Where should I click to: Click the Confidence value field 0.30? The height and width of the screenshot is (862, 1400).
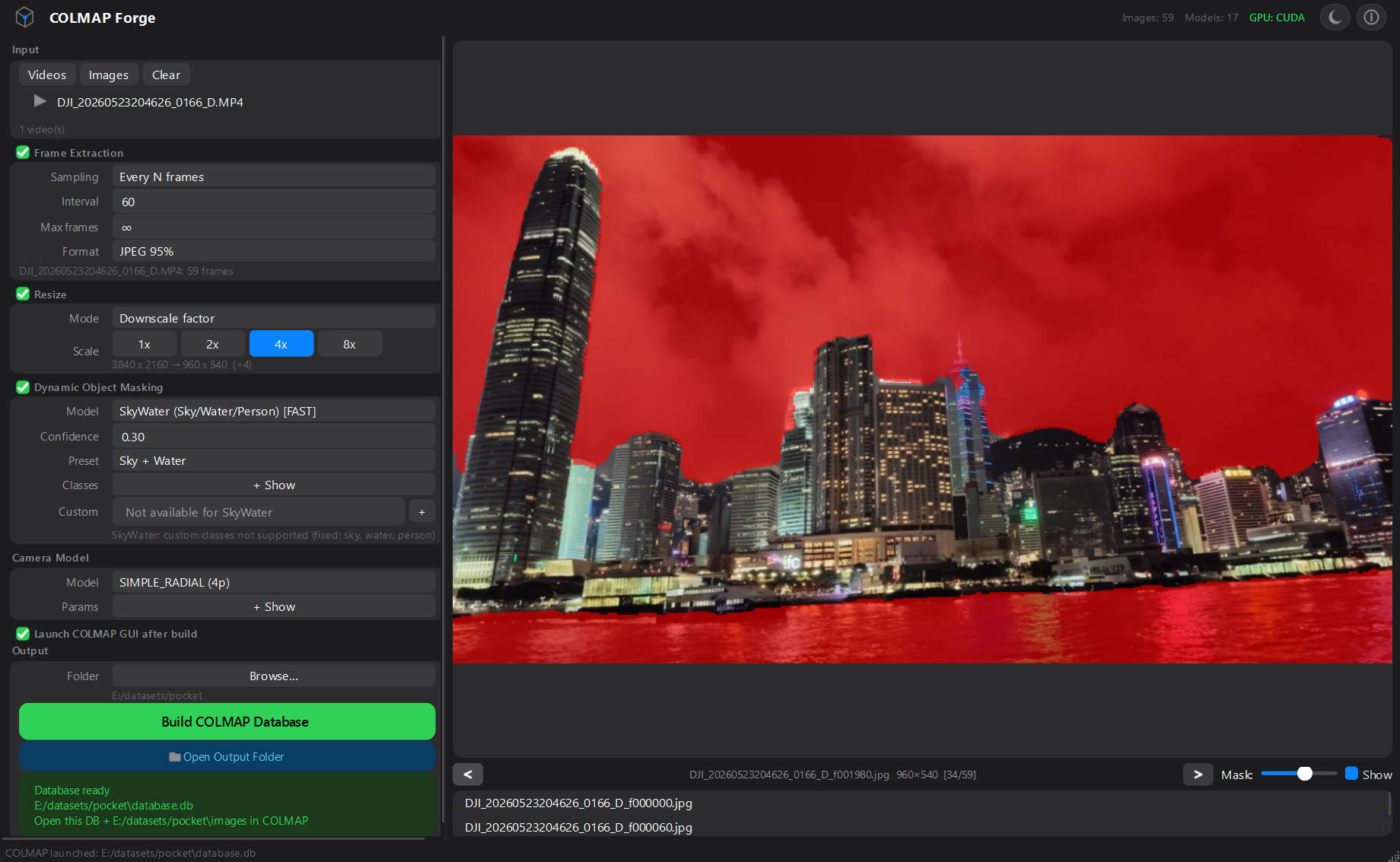click(274, 437)
